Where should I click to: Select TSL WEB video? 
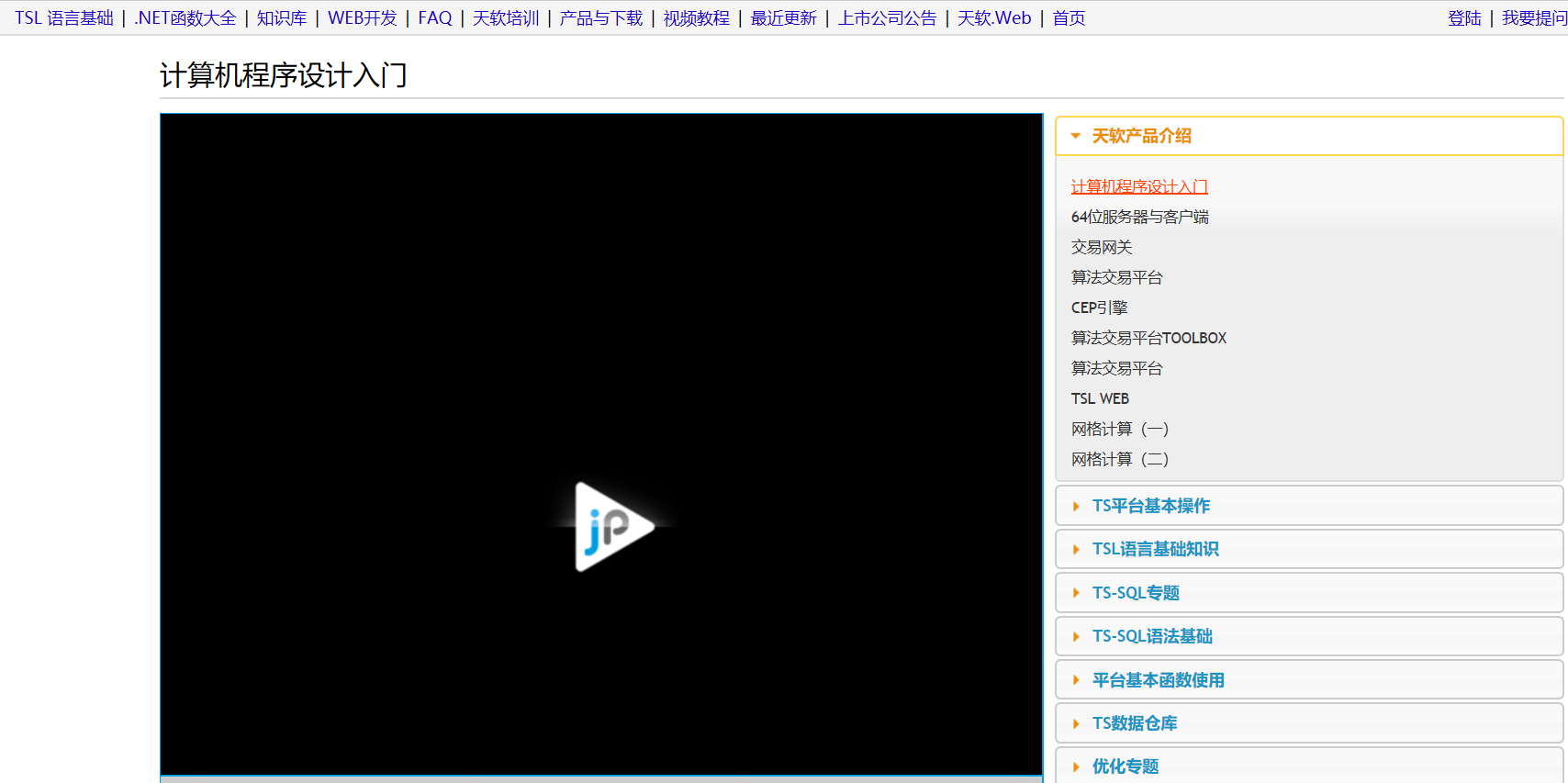click(x=1100, y=398)
